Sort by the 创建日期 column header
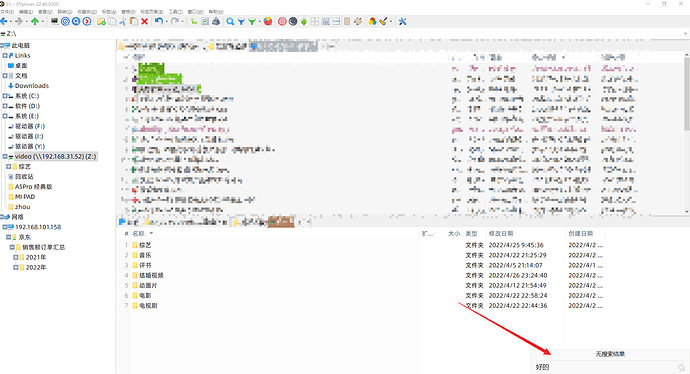The image size is (690, 374). (581, 234)
